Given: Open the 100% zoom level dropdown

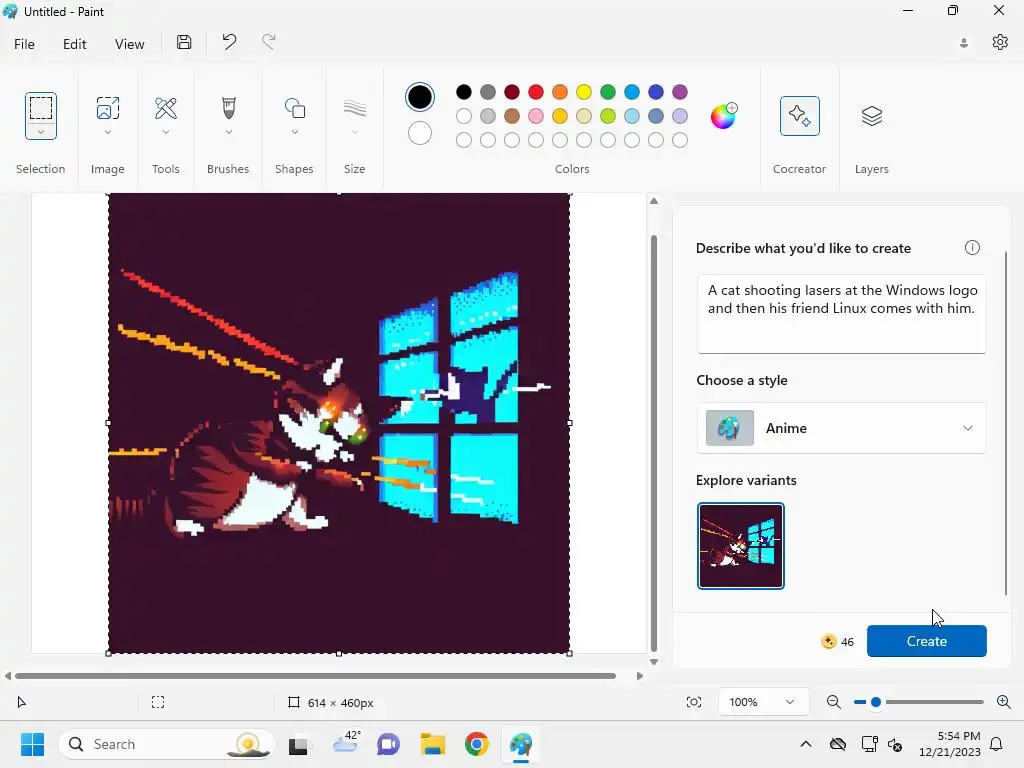Looking at the screenshot, I should pos(763,702).
